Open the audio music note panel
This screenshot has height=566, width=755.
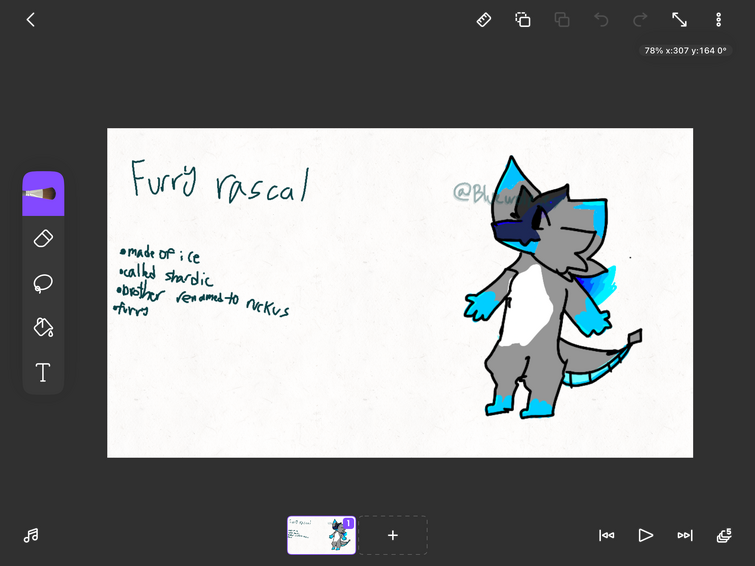tap(31, 535)
